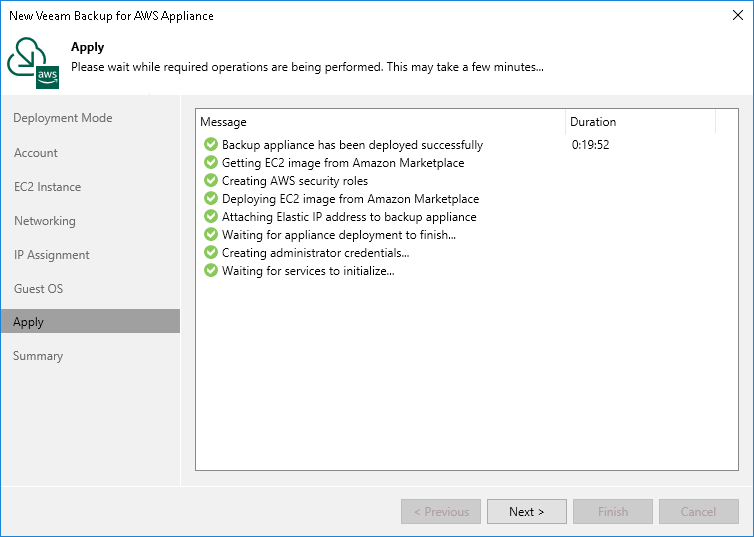
Task: Open the IP Assignment step
Action: (x=51, y=255)
